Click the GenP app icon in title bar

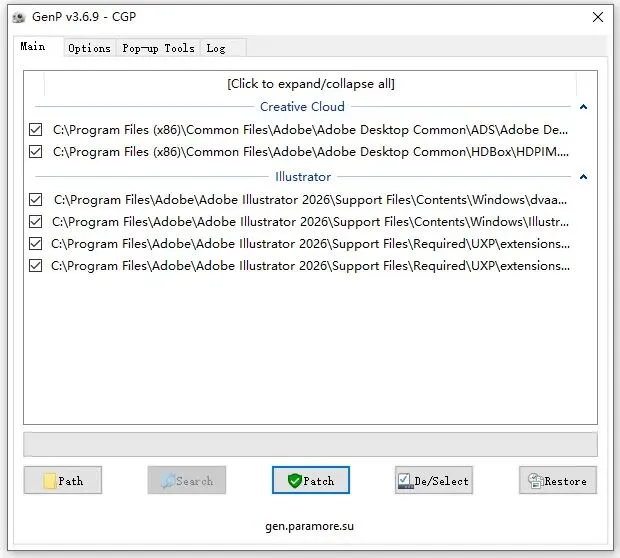point(19,17)
